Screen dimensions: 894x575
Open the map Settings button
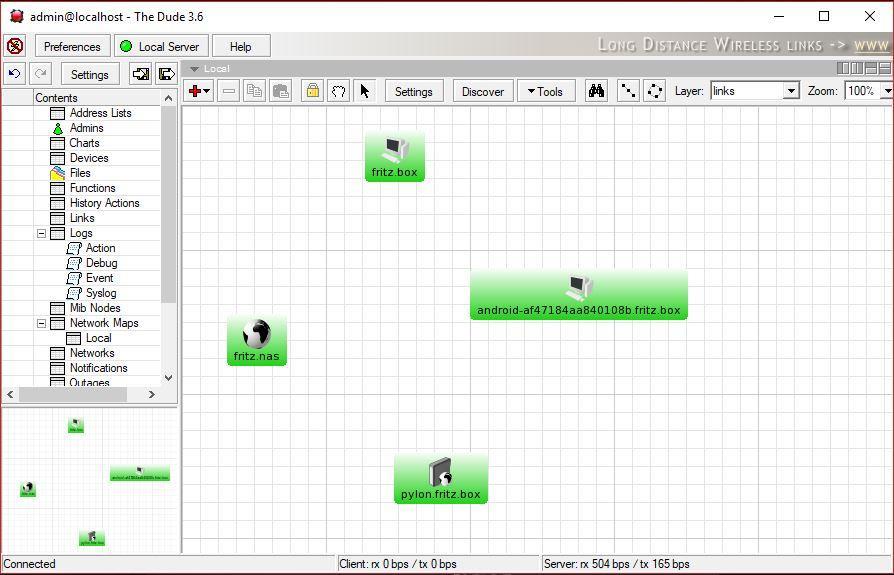[x=414, y=91]
